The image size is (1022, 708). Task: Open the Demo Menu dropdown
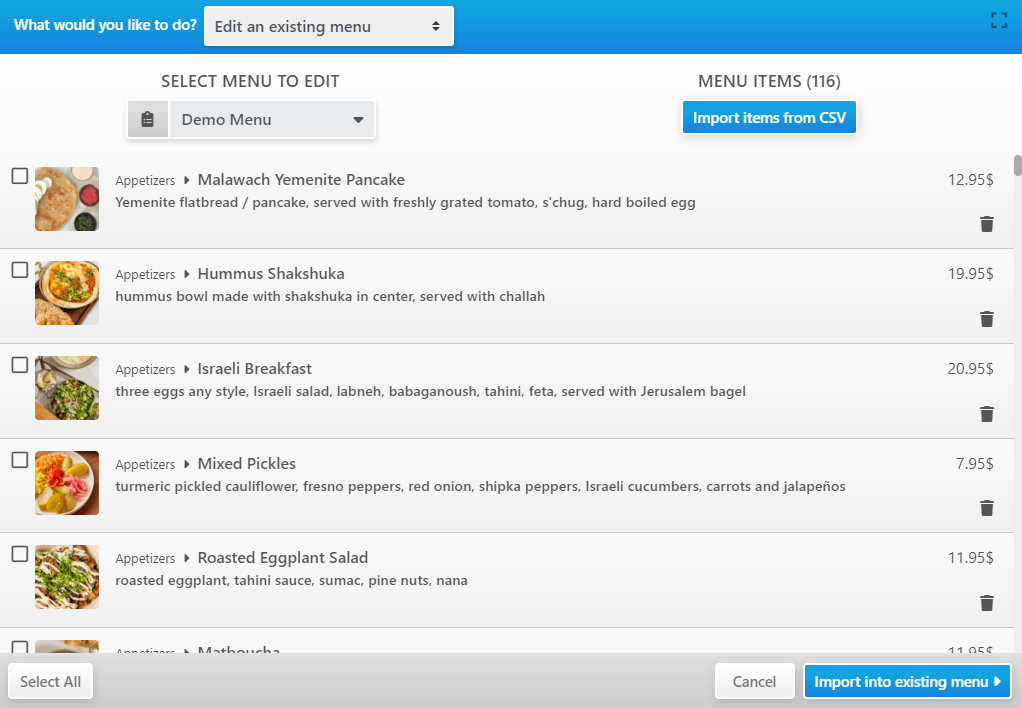click(272, 120)
